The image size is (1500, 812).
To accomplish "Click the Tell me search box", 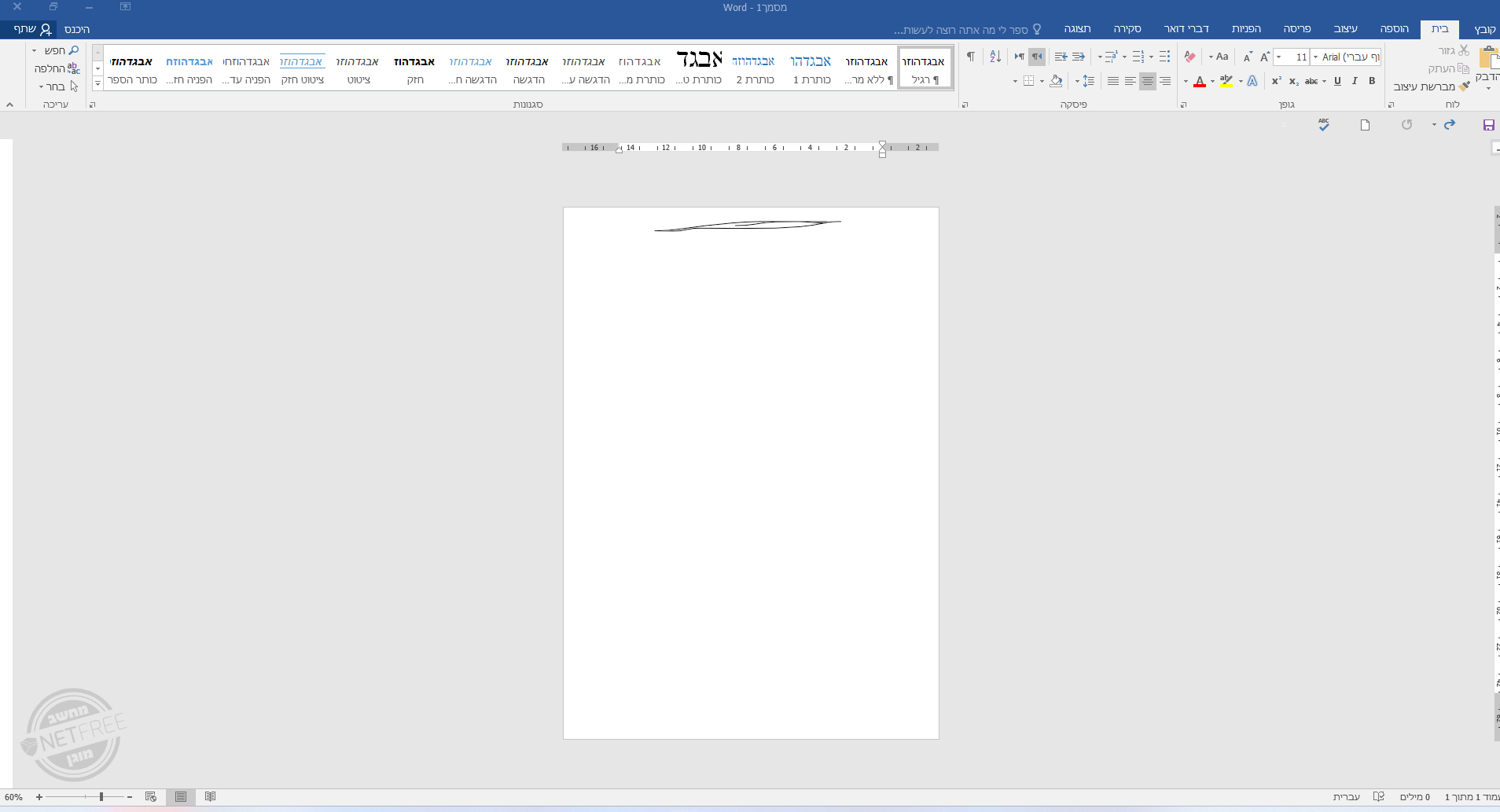I will [x=967, y=29].
